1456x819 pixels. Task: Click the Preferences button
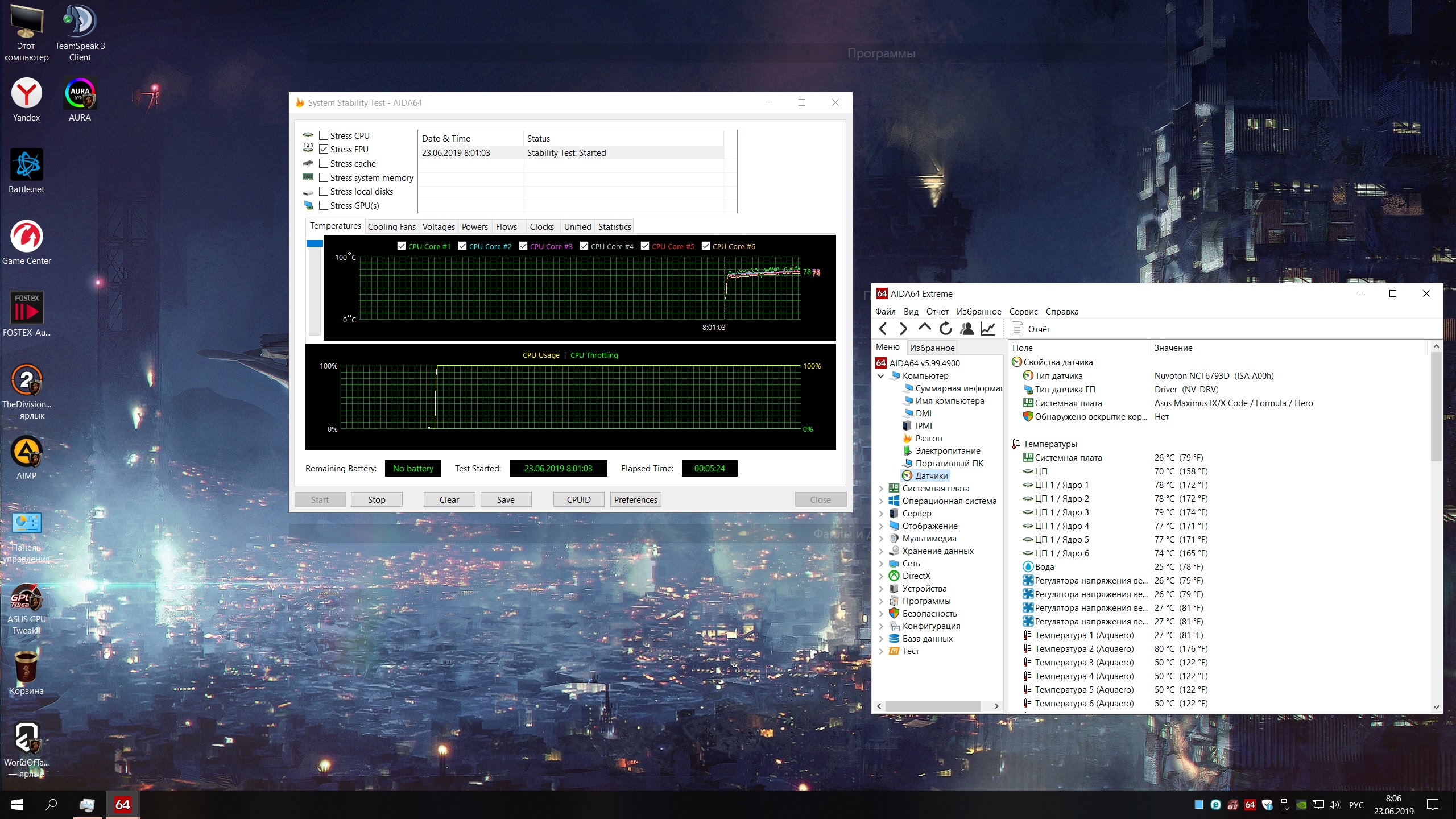pos(635,500)
